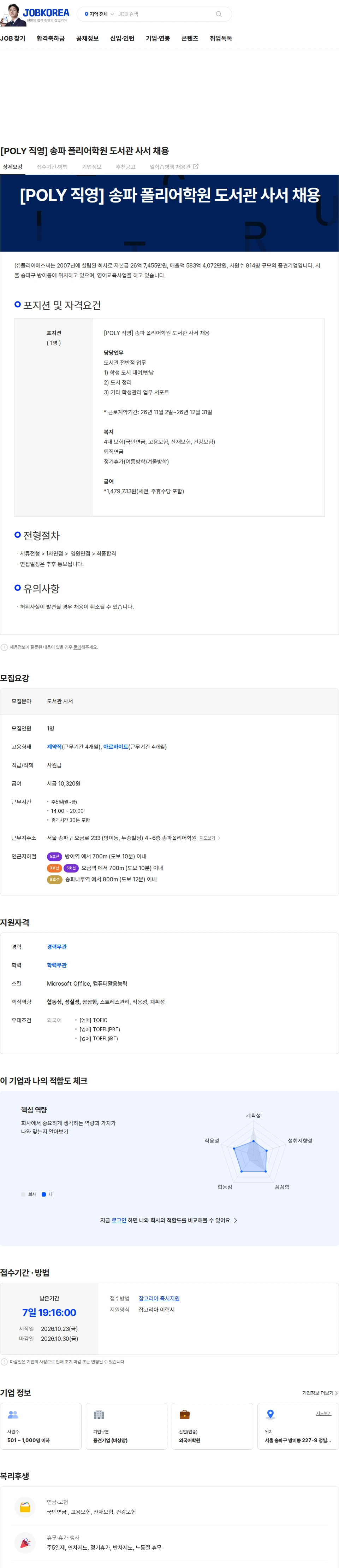Click the 외국어학원 industry value
Image resolution: width=339 pixels, height=1568 pixels.
tap(189, 1440)
